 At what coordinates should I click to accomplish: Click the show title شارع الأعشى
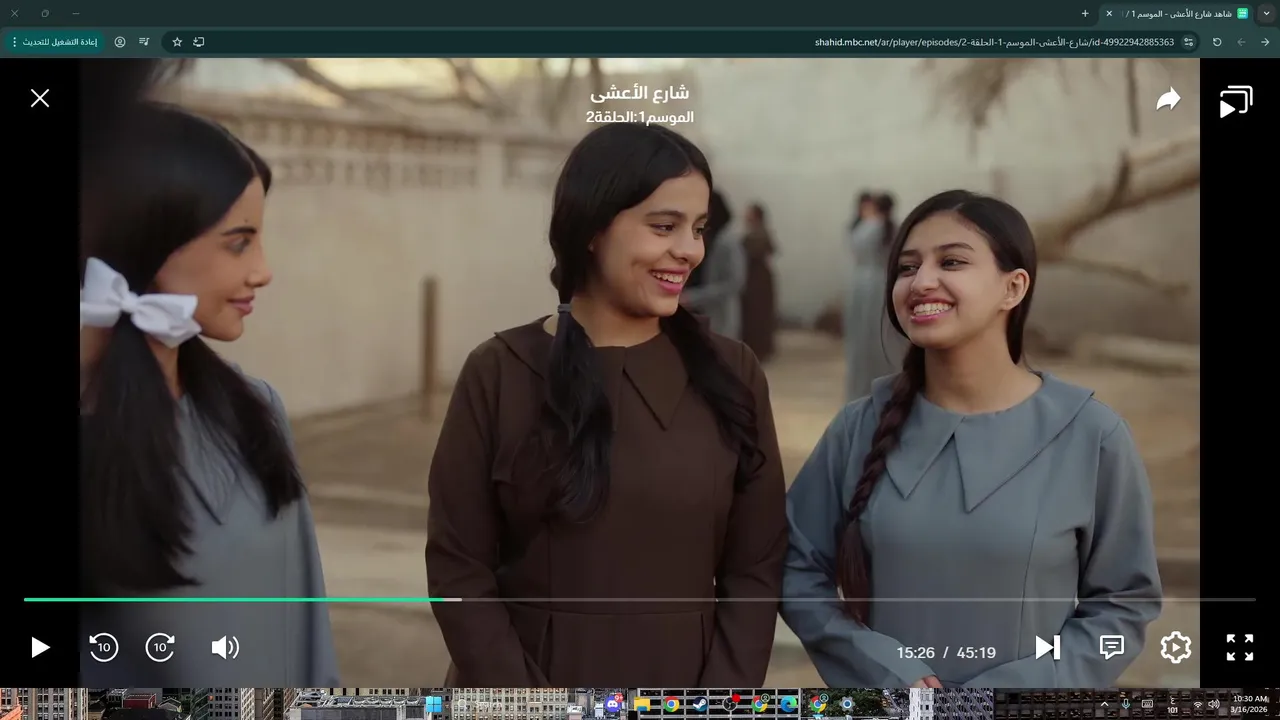(x=639, y=93)
